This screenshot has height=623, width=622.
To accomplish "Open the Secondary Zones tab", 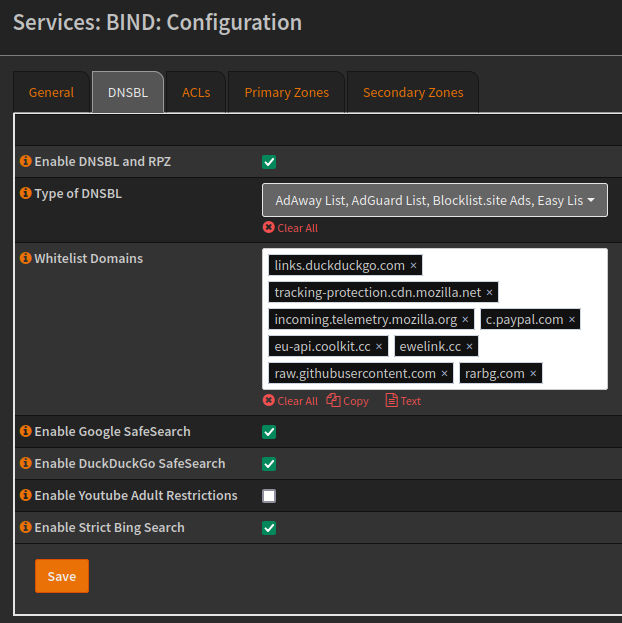I will coord(413,92).
